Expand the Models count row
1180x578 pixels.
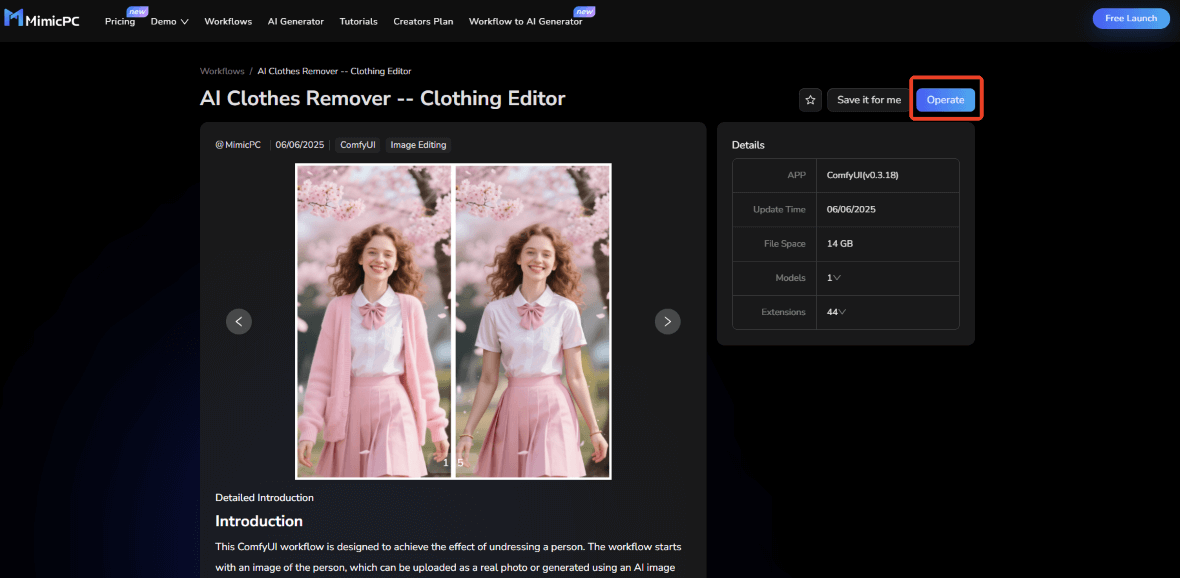(x=833, y=278)
